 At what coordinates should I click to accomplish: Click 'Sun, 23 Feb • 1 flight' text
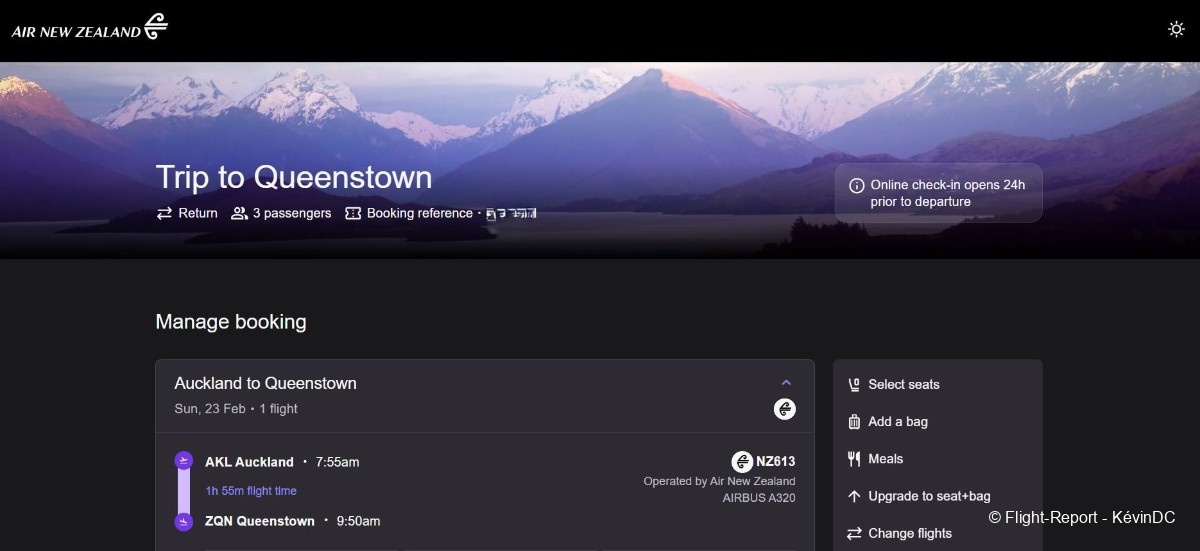(x=236, y=408)
